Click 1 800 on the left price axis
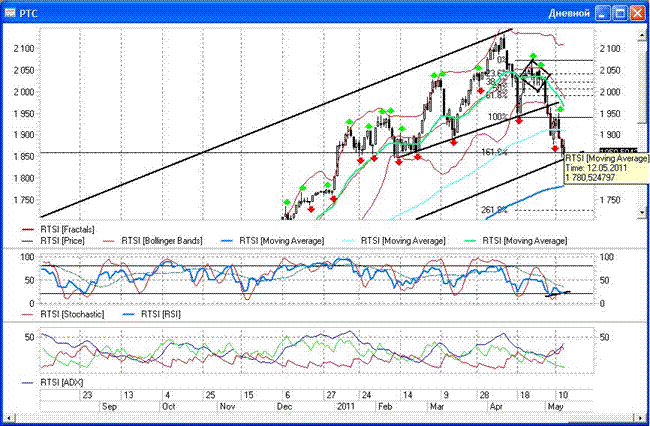This screenshot has width=650, height=426. pos(24,178)
